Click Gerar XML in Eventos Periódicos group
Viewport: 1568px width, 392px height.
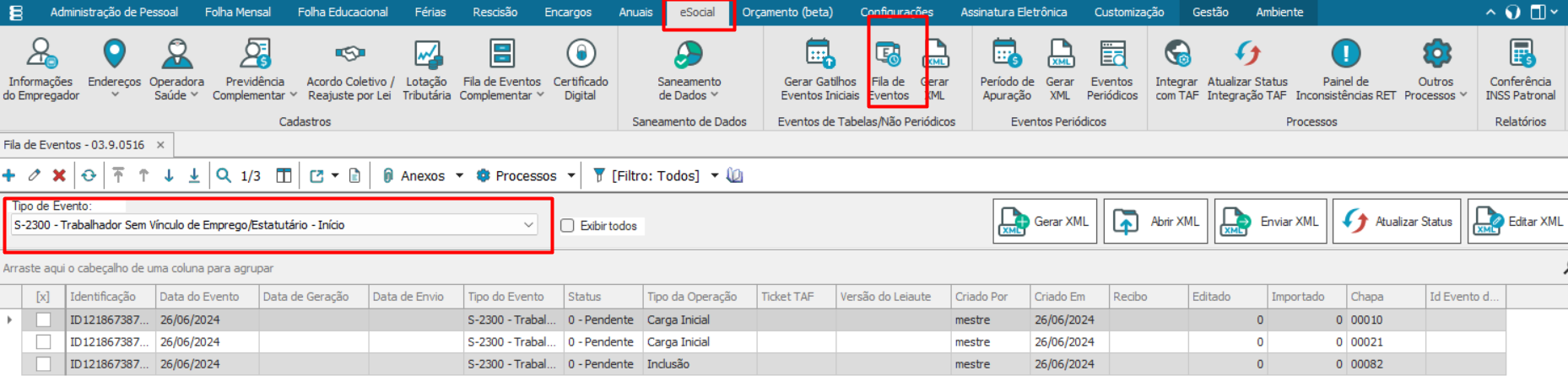[1060, 69]
